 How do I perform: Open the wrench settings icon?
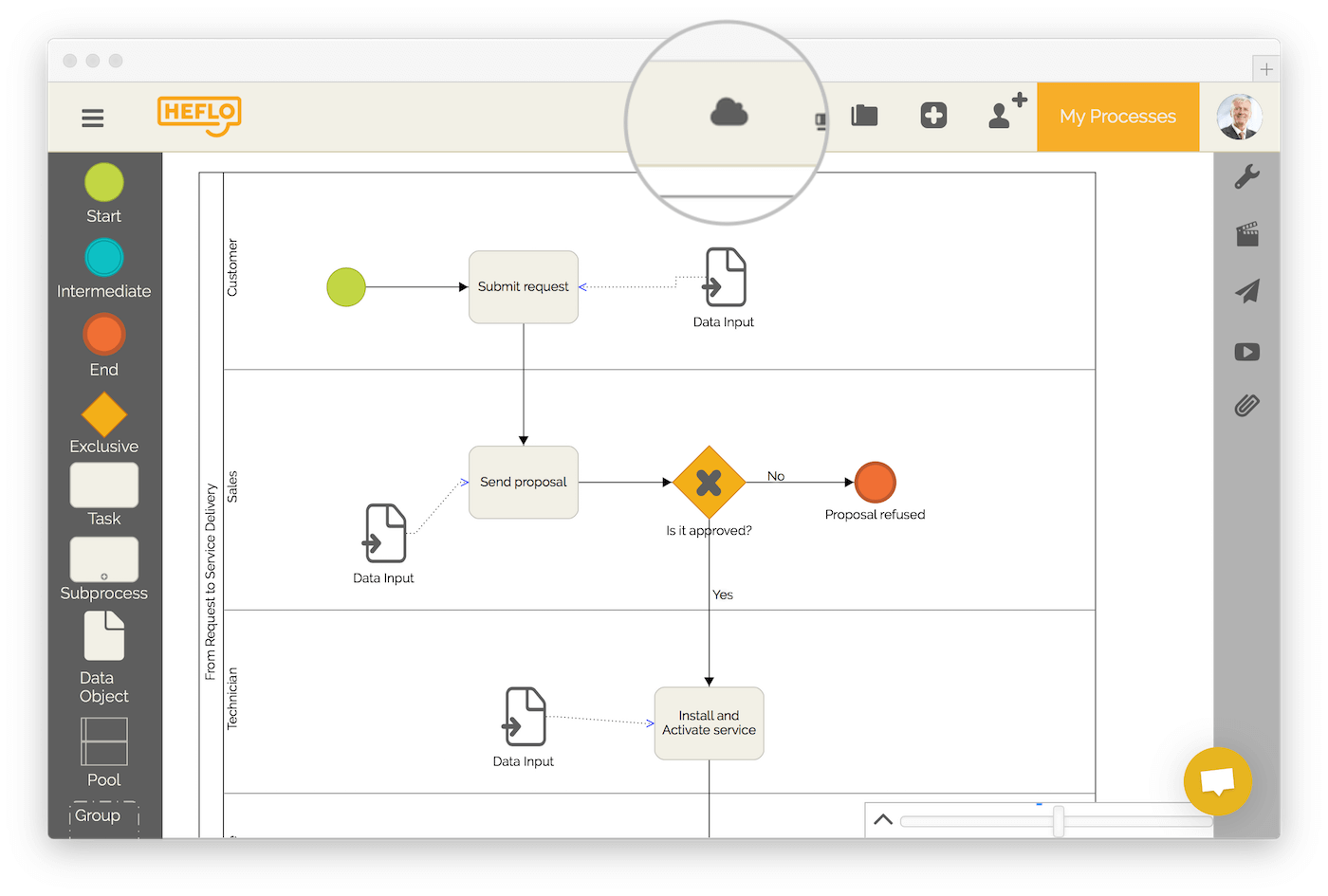[1247, 176]
